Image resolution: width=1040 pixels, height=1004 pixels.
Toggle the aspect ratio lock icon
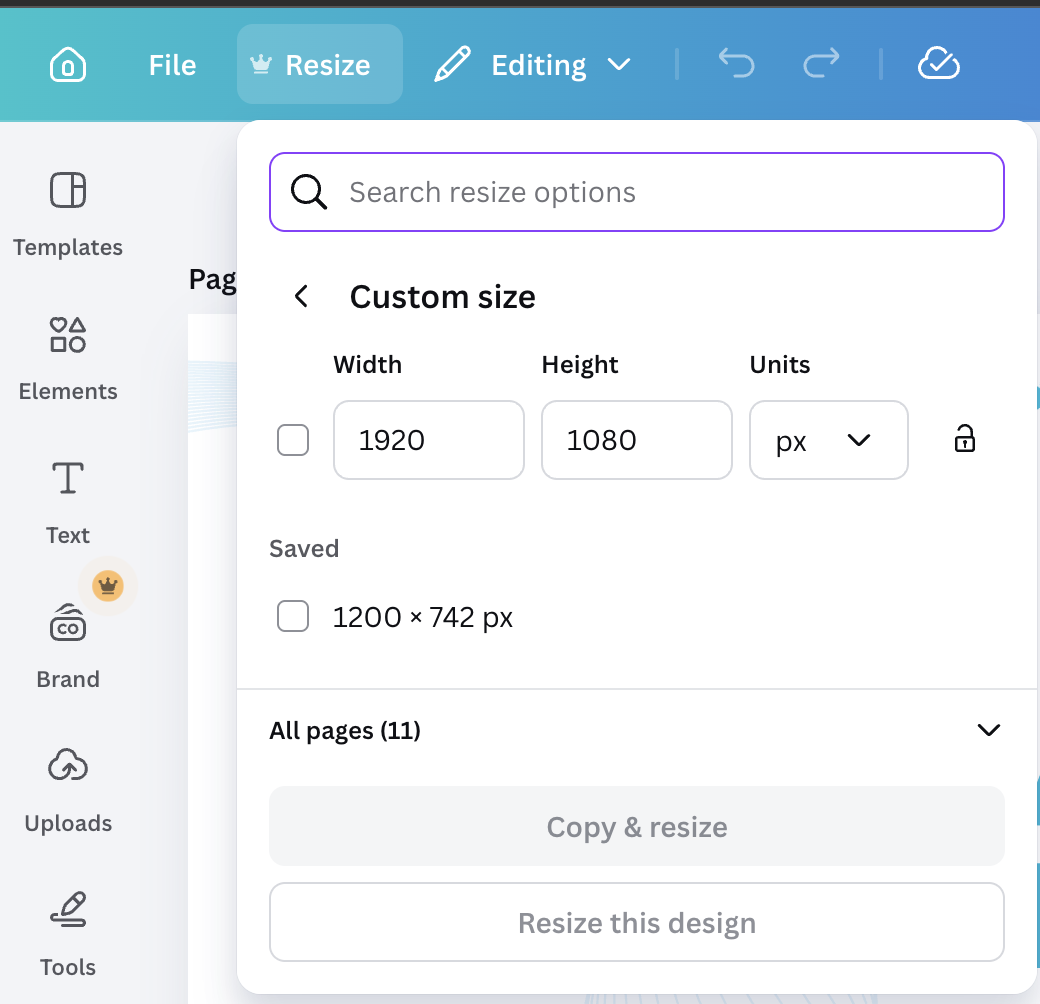click(x=964, y=439)
